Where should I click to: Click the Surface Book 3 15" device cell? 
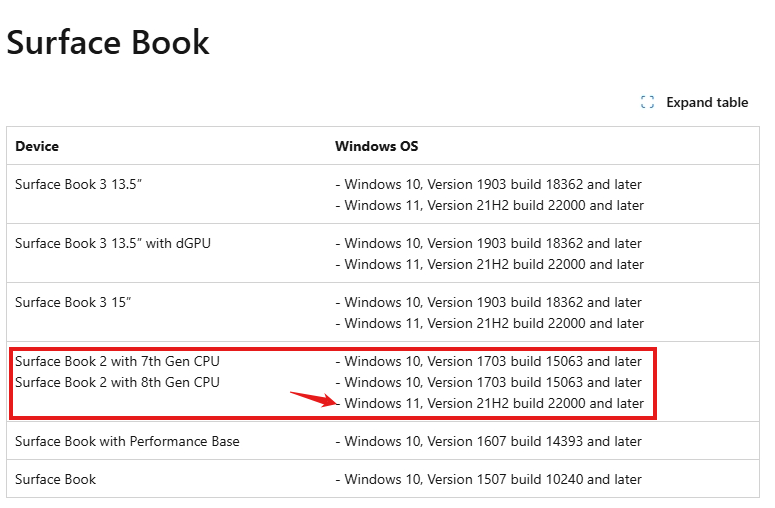click(x=72, y=302)
